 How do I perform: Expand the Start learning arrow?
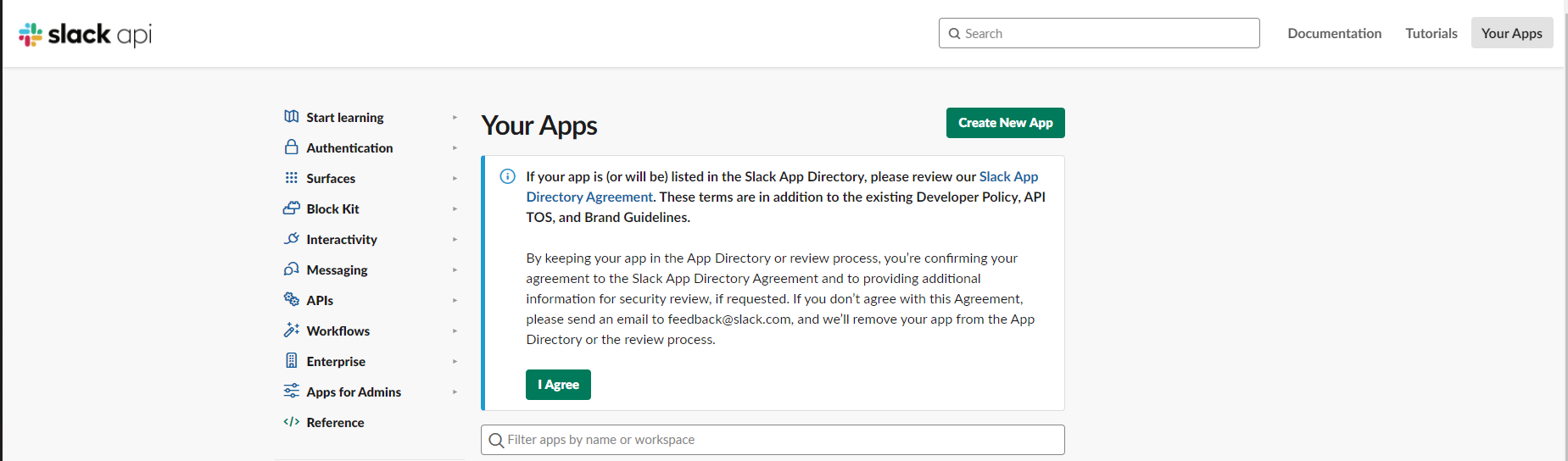(455, 118)
